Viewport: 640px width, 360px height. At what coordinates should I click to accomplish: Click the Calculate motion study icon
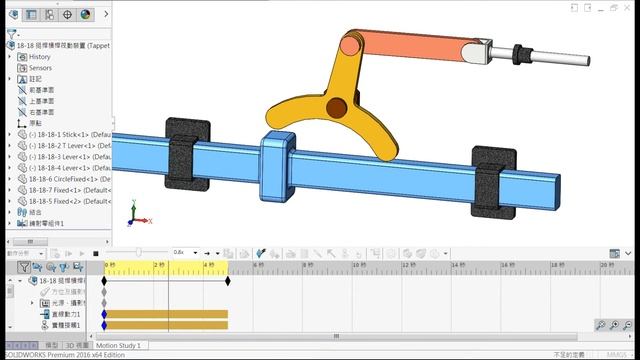[55, 253]
